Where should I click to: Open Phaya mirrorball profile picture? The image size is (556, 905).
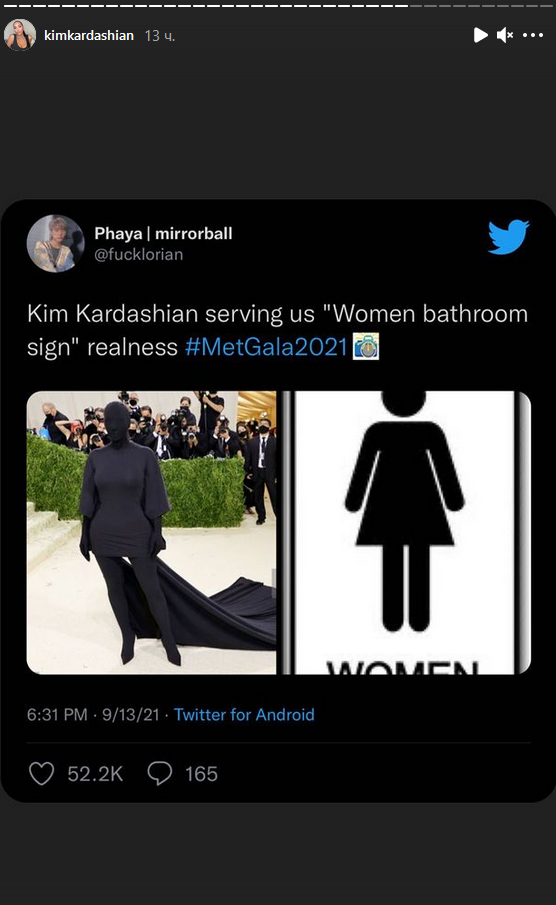click(x=56, y=243)
